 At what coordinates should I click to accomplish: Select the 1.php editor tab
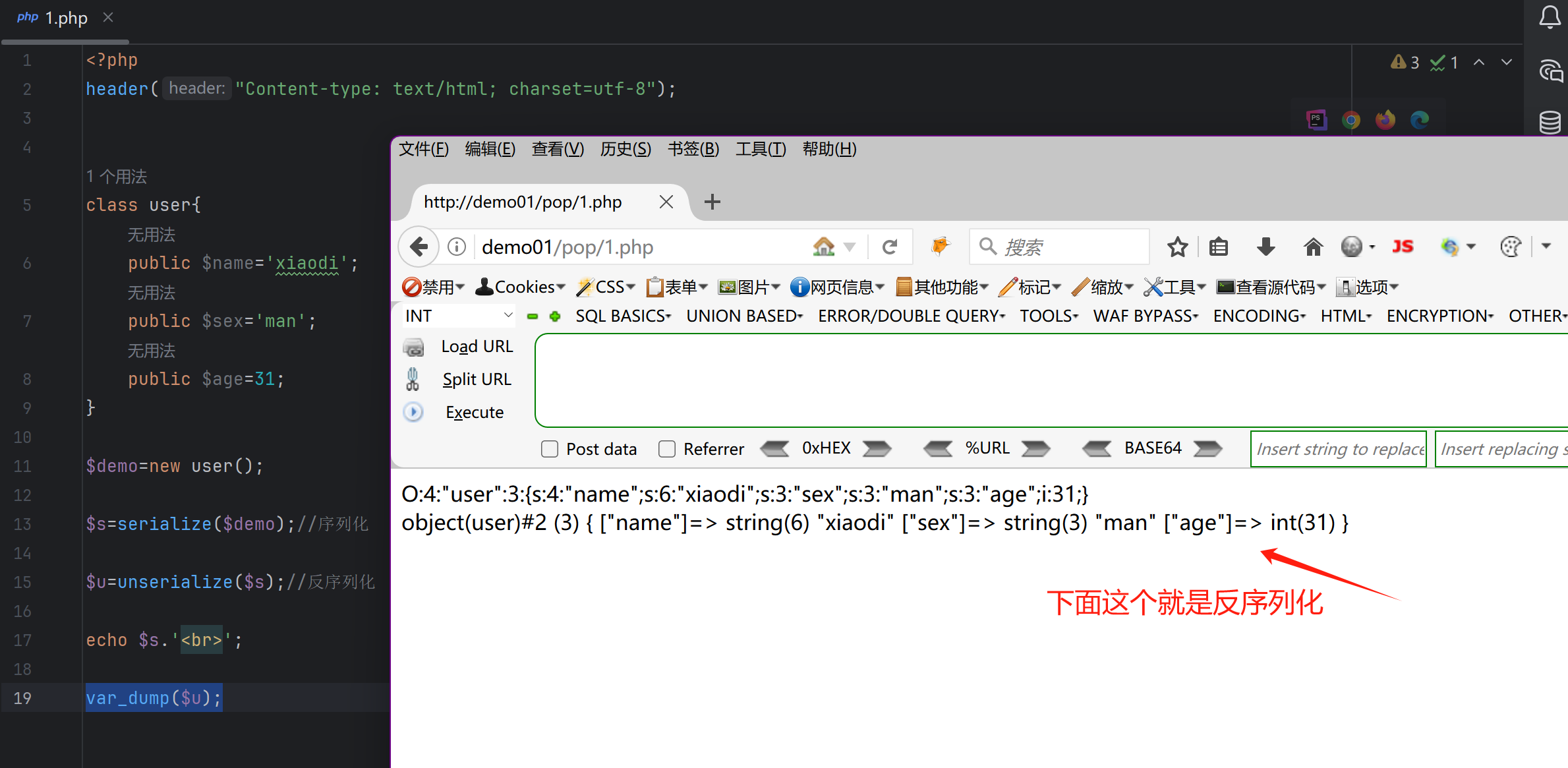[x=65, y=18]
